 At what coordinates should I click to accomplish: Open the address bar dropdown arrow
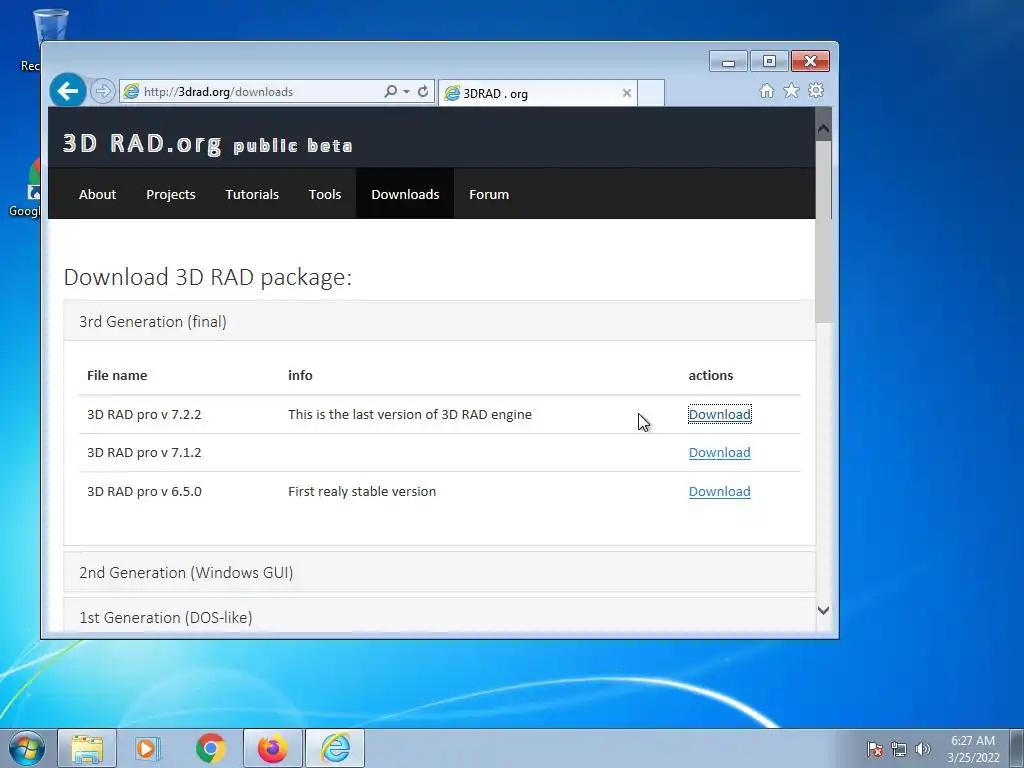(x=406, y=91)
